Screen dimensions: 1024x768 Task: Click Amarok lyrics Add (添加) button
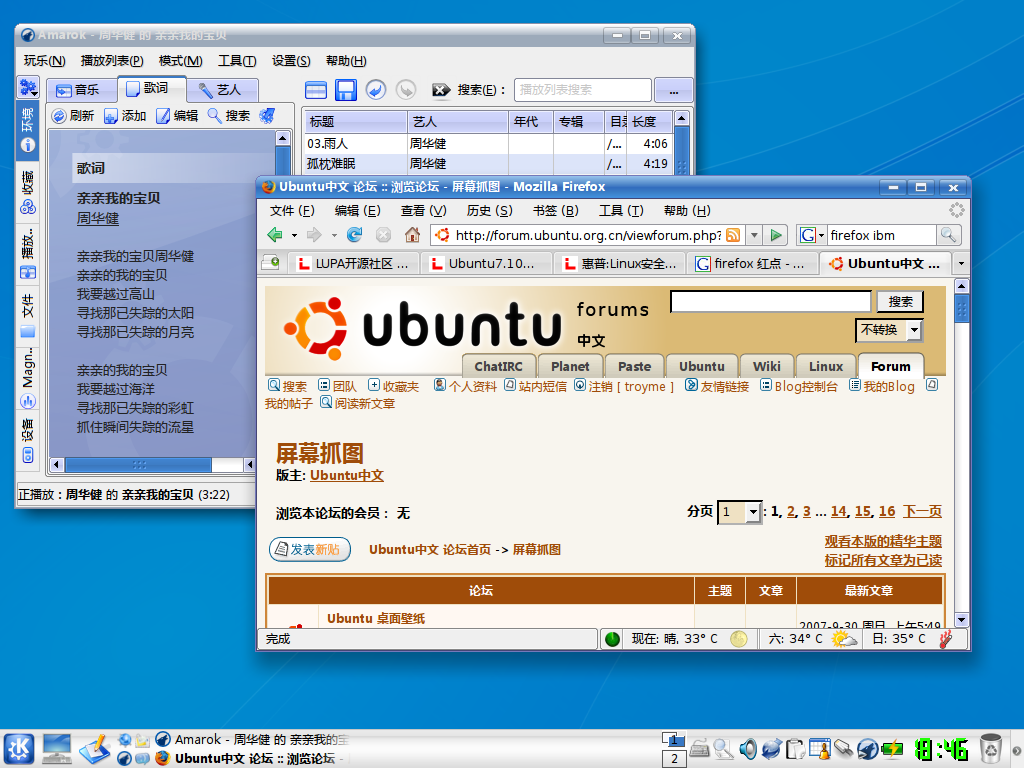tap(125, 116)
